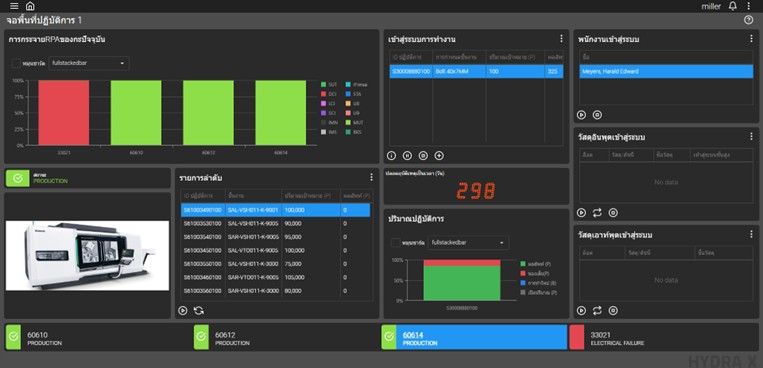This screenshot has width=763, height=368.
Task: Open fullstackedbar dropdown in RPA distribution chart
Action: point(89,63)
